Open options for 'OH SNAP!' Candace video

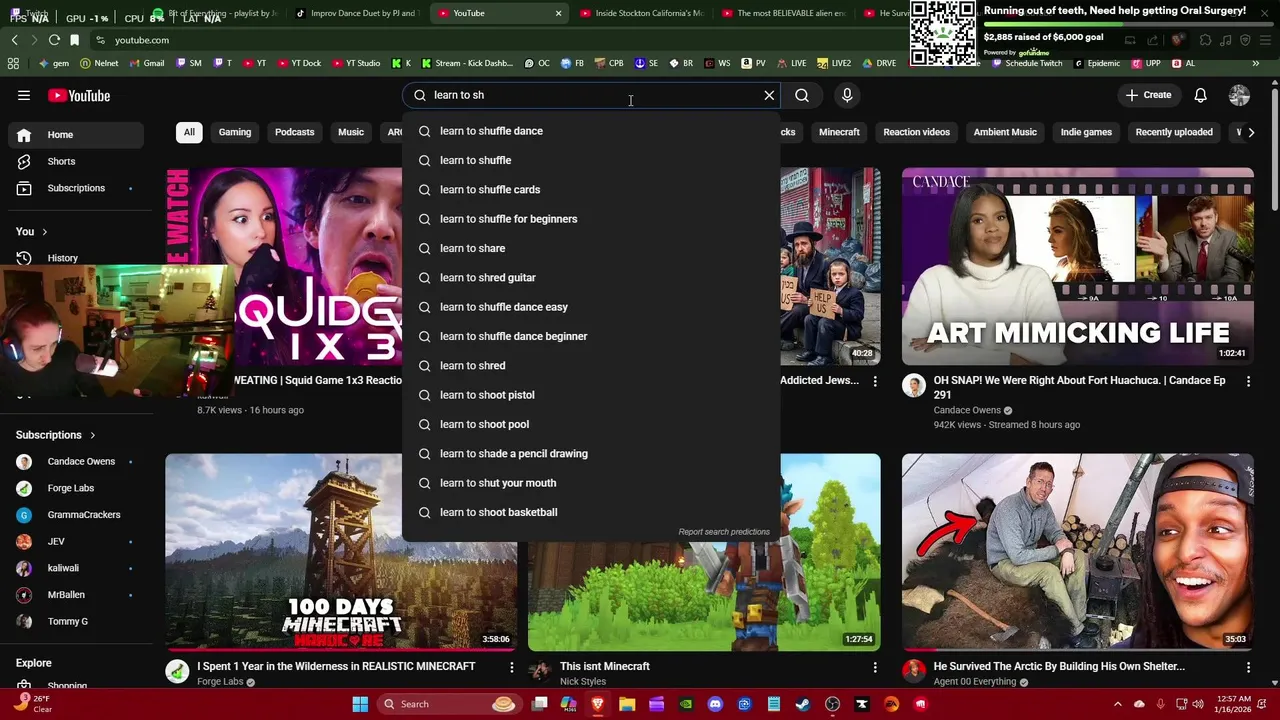[1248, 381]
